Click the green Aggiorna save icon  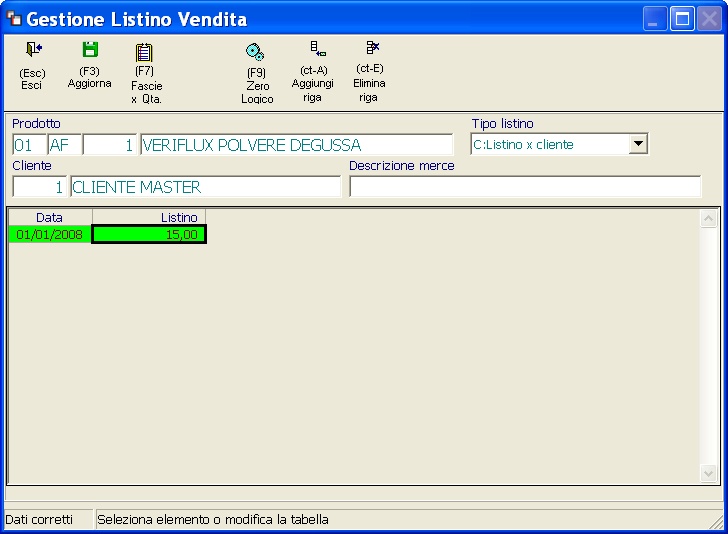(x=90, y=49)
